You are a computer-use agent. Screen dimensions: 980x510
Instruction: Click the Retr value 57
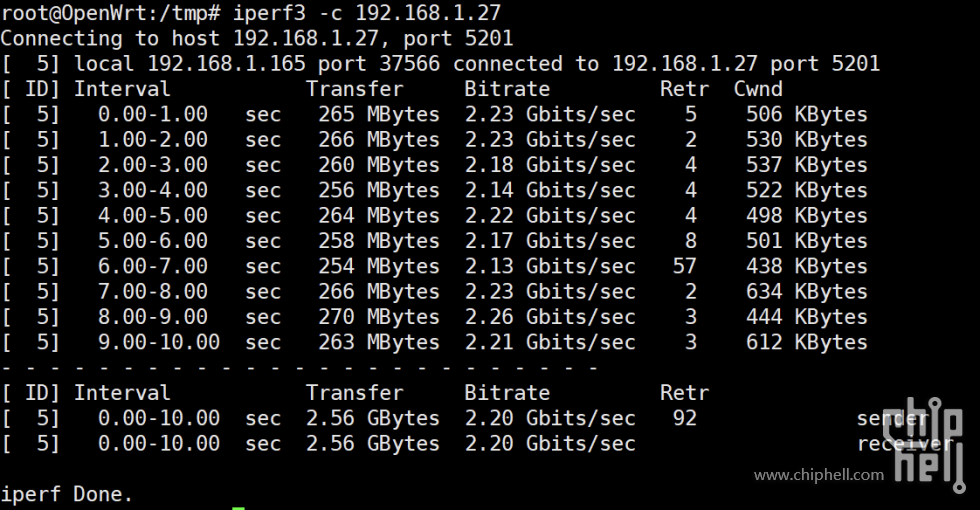[x=684, y=266]
